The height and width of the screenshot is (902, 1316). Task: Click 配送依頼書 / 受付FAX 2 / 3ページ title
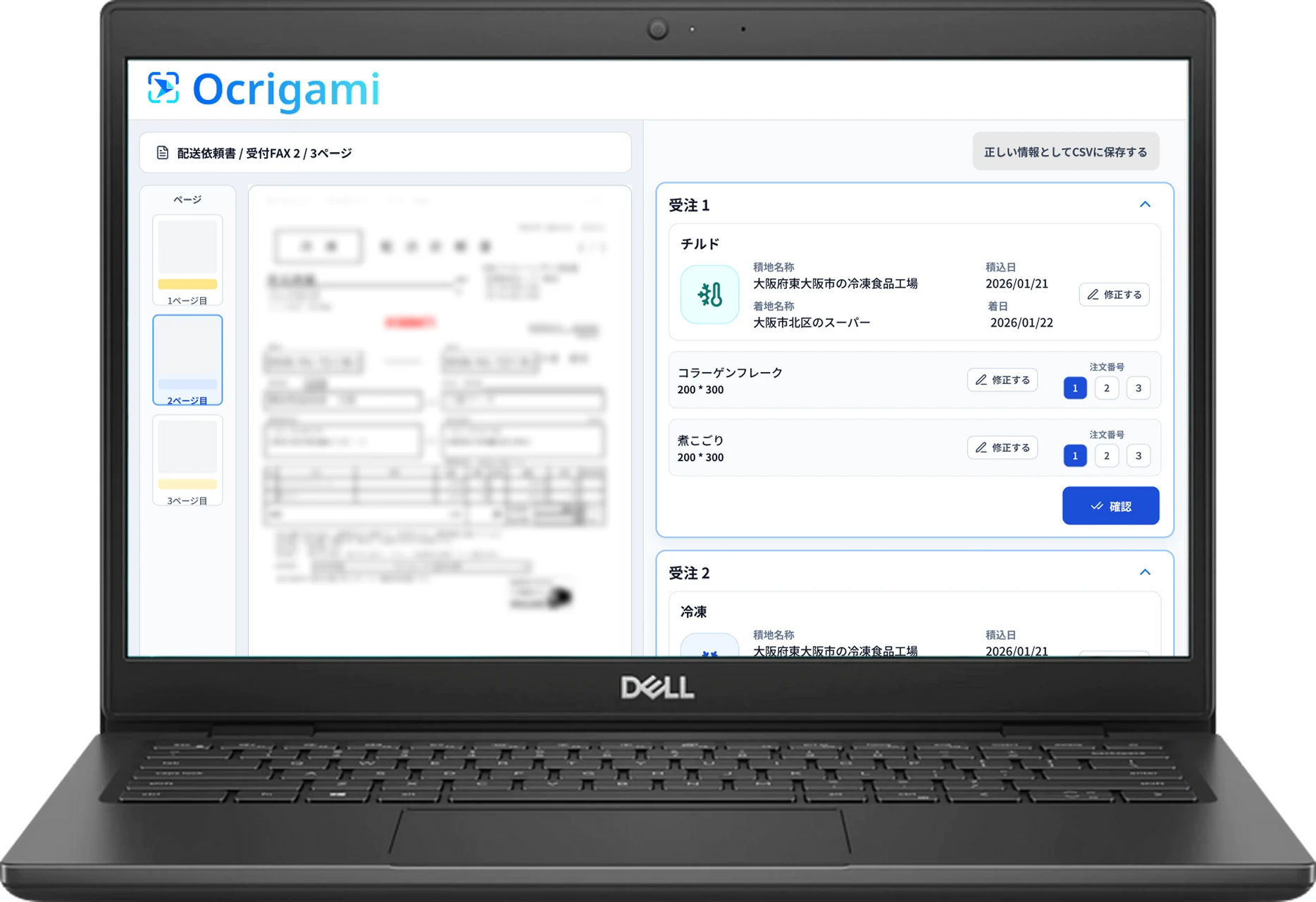pos(264,153)
